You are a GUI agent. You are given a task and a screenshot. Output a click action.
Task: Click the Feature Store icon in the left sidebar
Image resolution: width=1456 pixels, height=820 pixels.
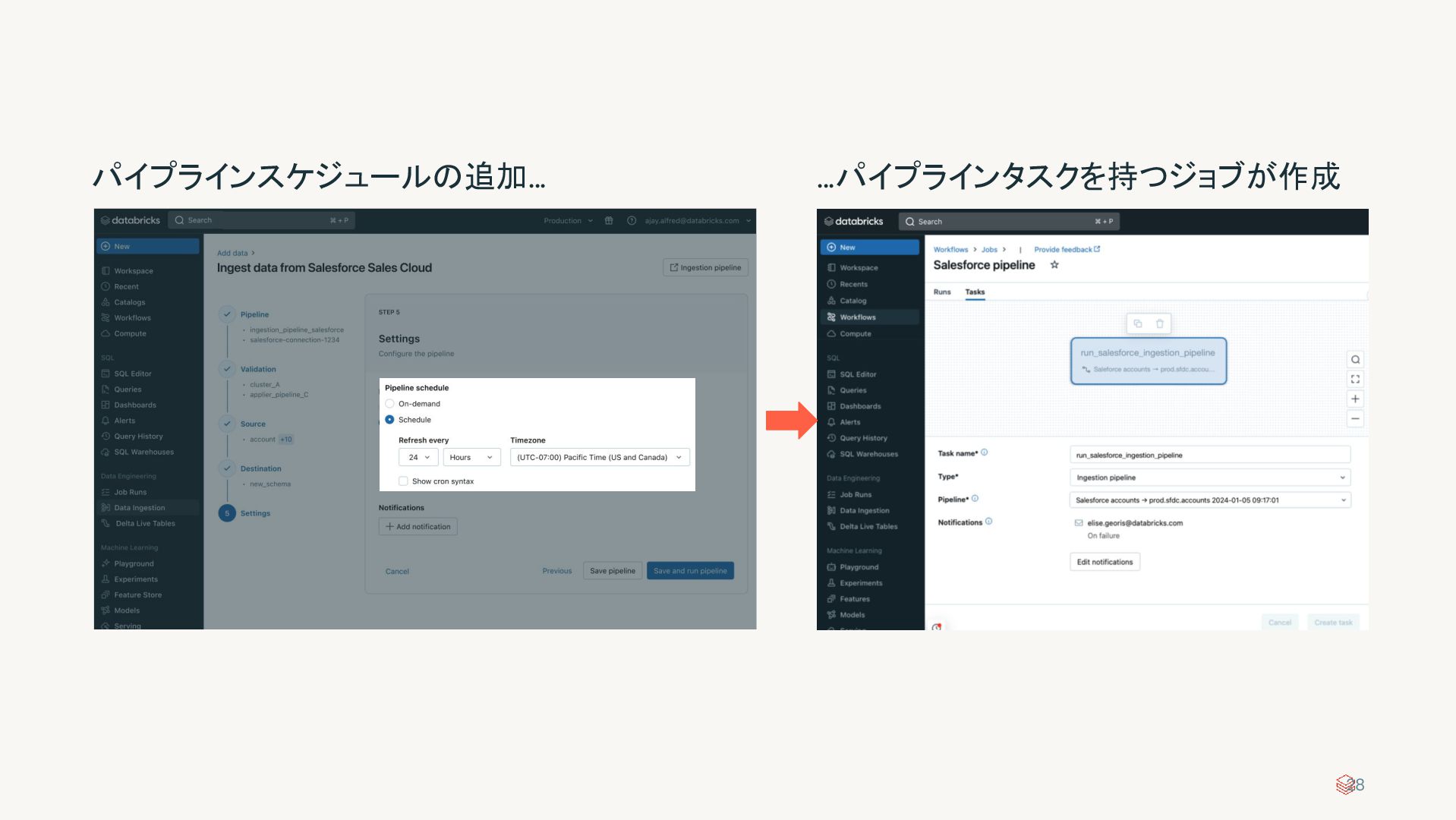click(106, 595)
